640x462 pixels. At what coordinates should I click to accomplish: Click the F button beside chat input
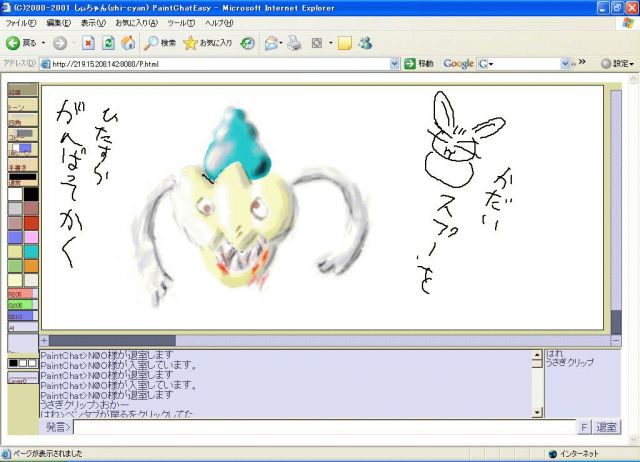(x=584, y=427)
